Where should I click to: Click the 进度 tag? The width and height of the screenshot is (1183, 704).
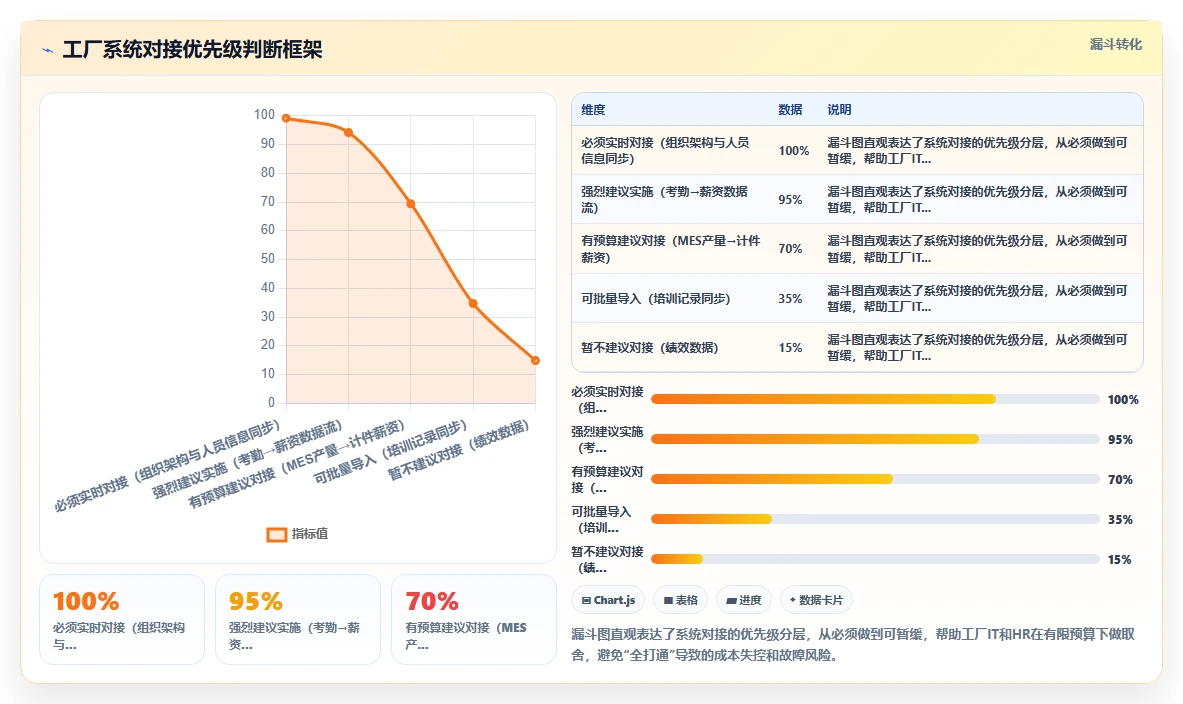click(x=744, y=600)
